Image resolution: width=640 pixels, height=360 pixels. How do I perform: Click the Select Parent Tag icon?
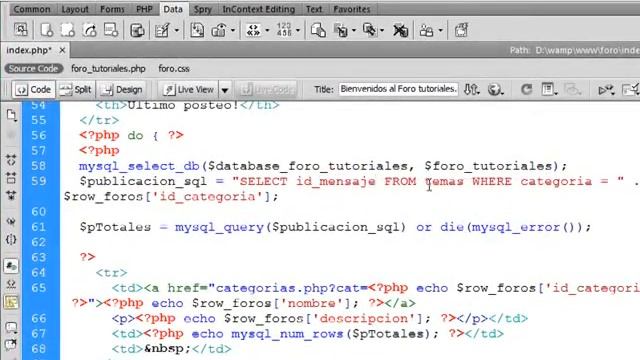pos(11,222)
